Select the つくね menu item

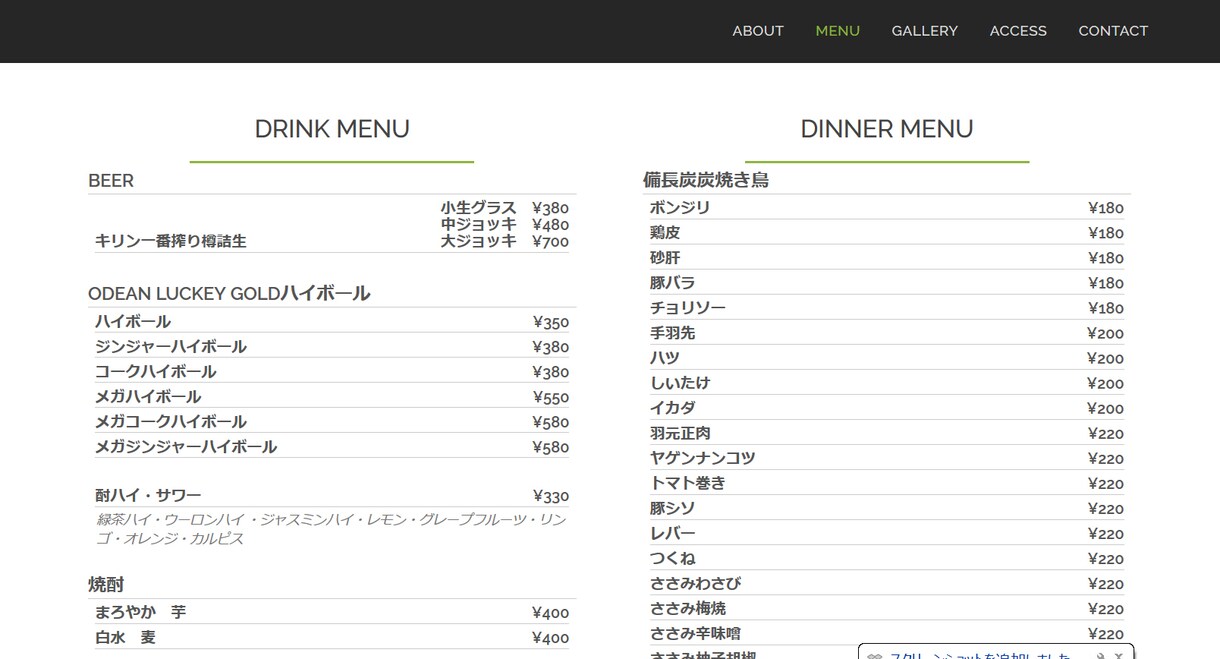[673, 558]
